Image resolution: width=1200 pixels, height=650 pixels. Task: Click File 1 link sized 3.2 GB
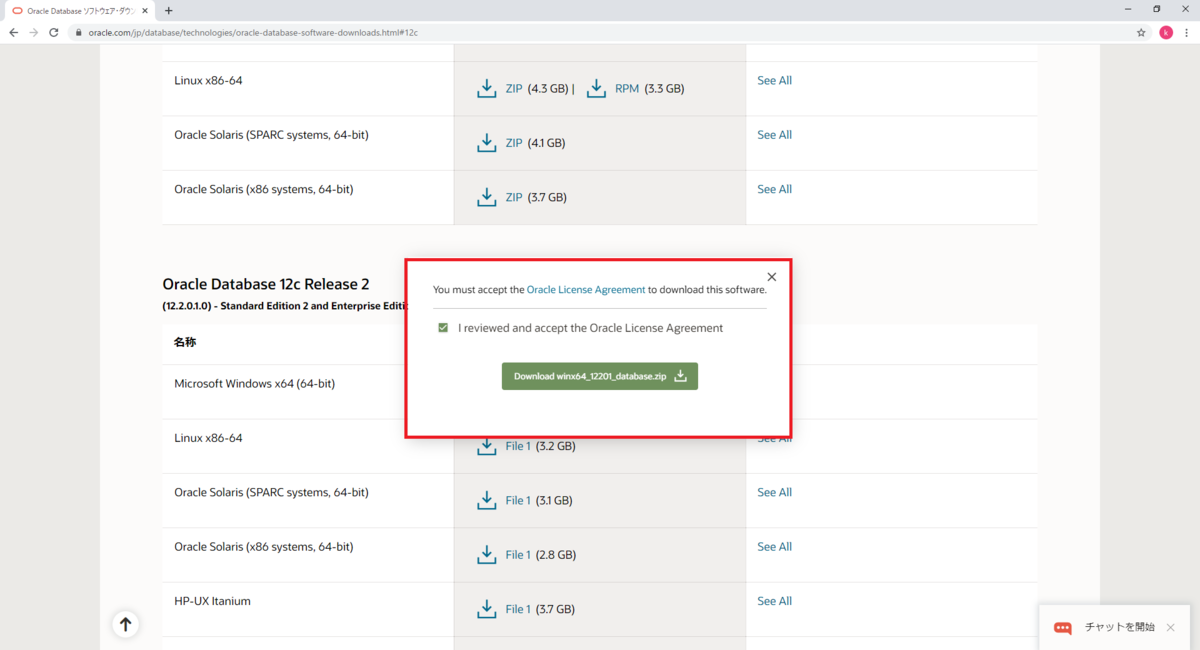pyautogui.click(x=518, y=446)
